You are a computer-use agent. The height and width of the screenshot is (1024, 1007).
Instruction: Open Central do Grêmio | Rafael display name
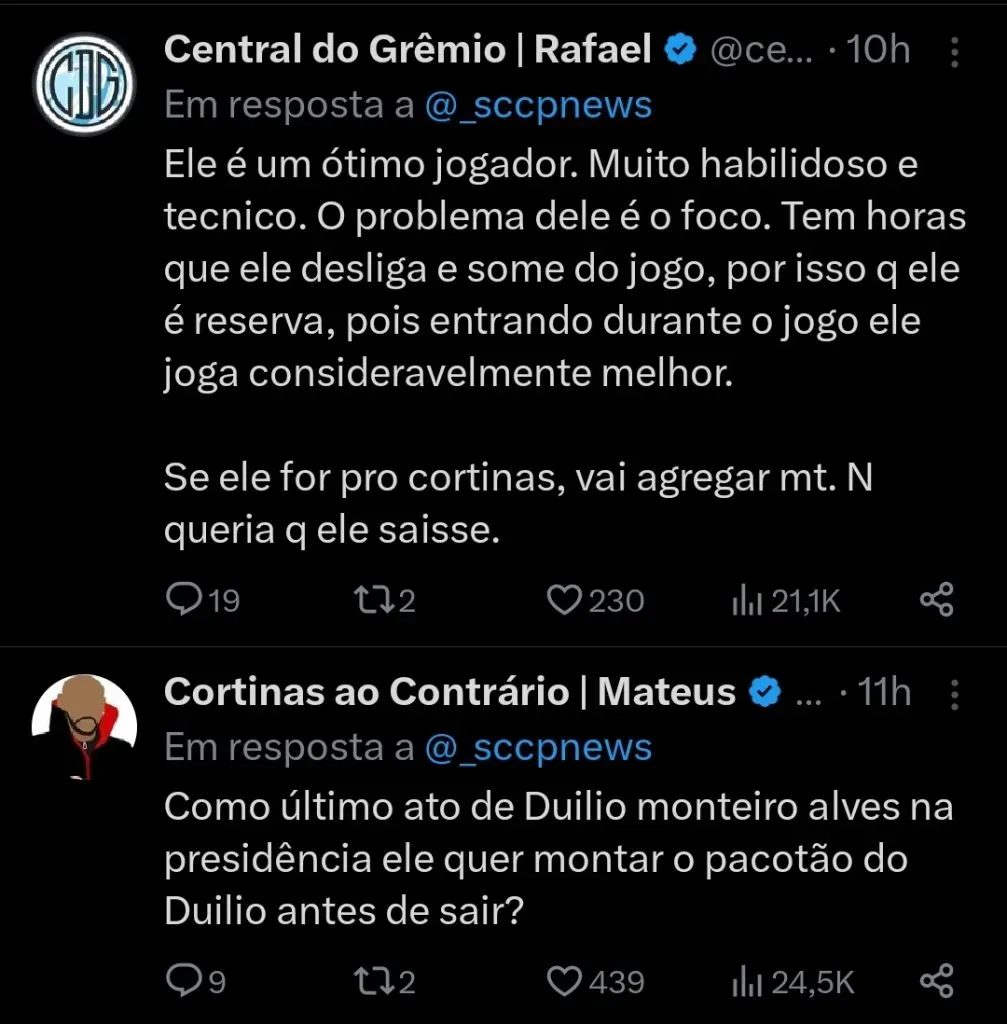408,49
